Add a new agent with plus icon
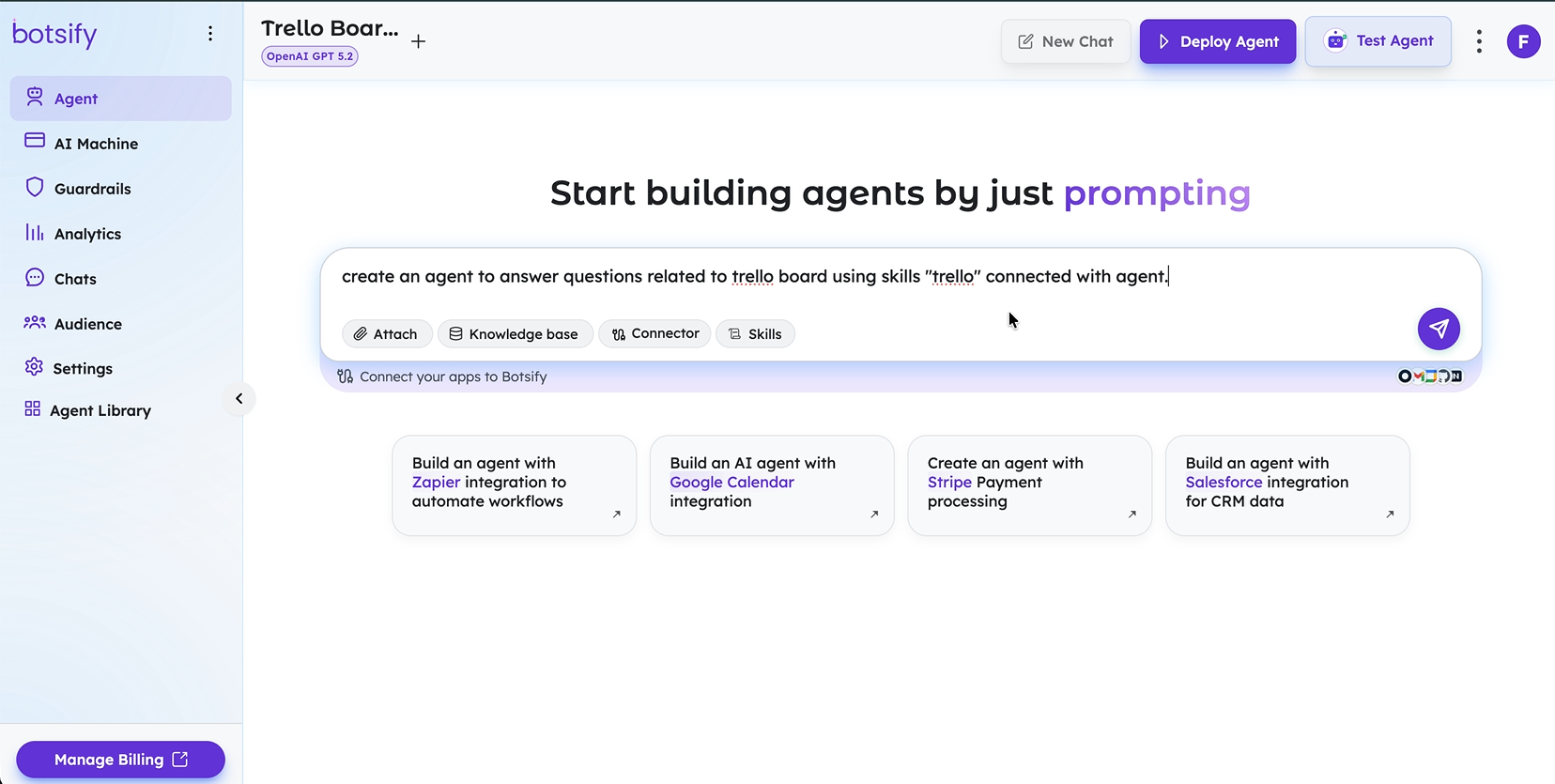This screenshot has width=1555, height=784. coord(419,41)
